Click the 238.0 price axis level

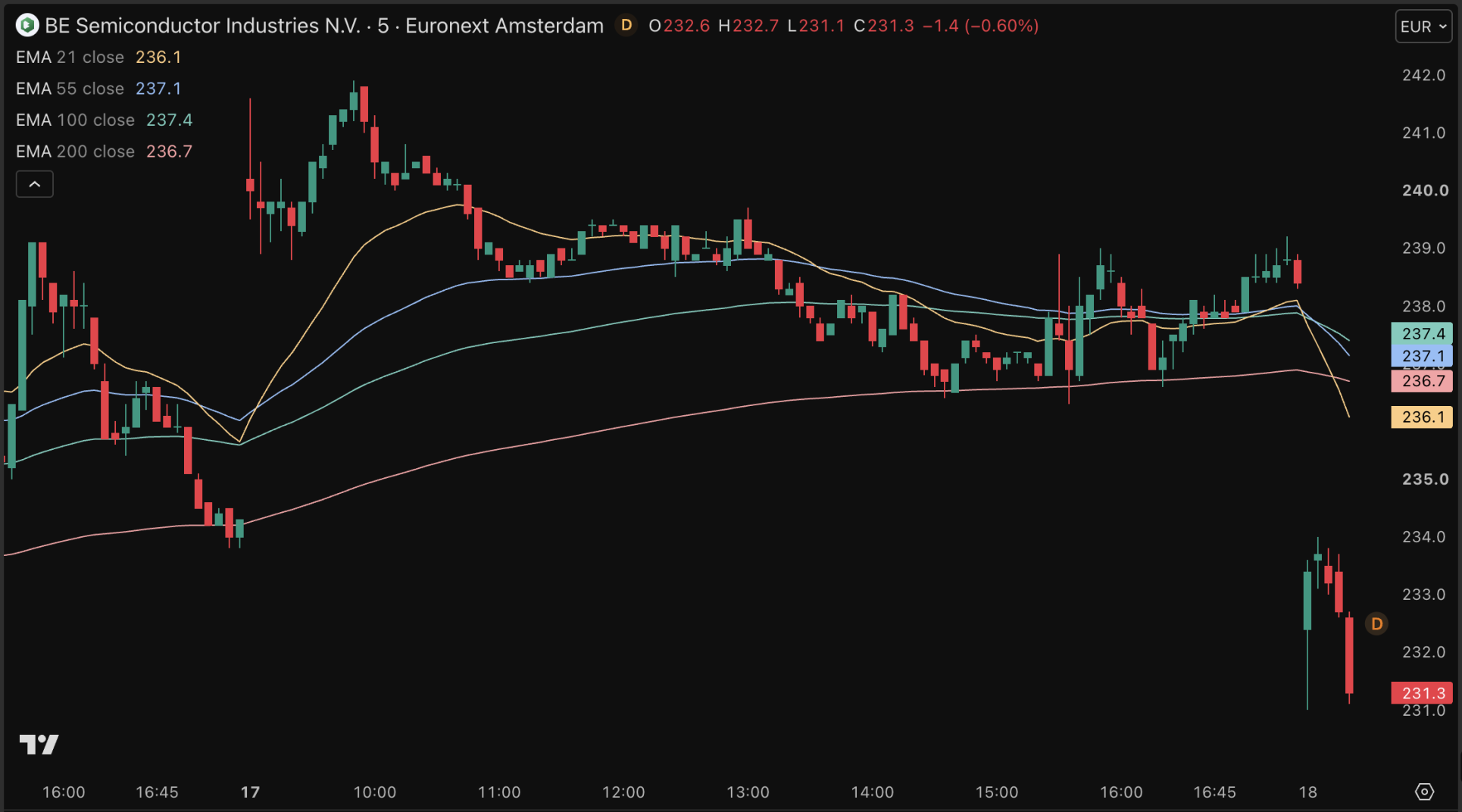tap(1424, 306)
